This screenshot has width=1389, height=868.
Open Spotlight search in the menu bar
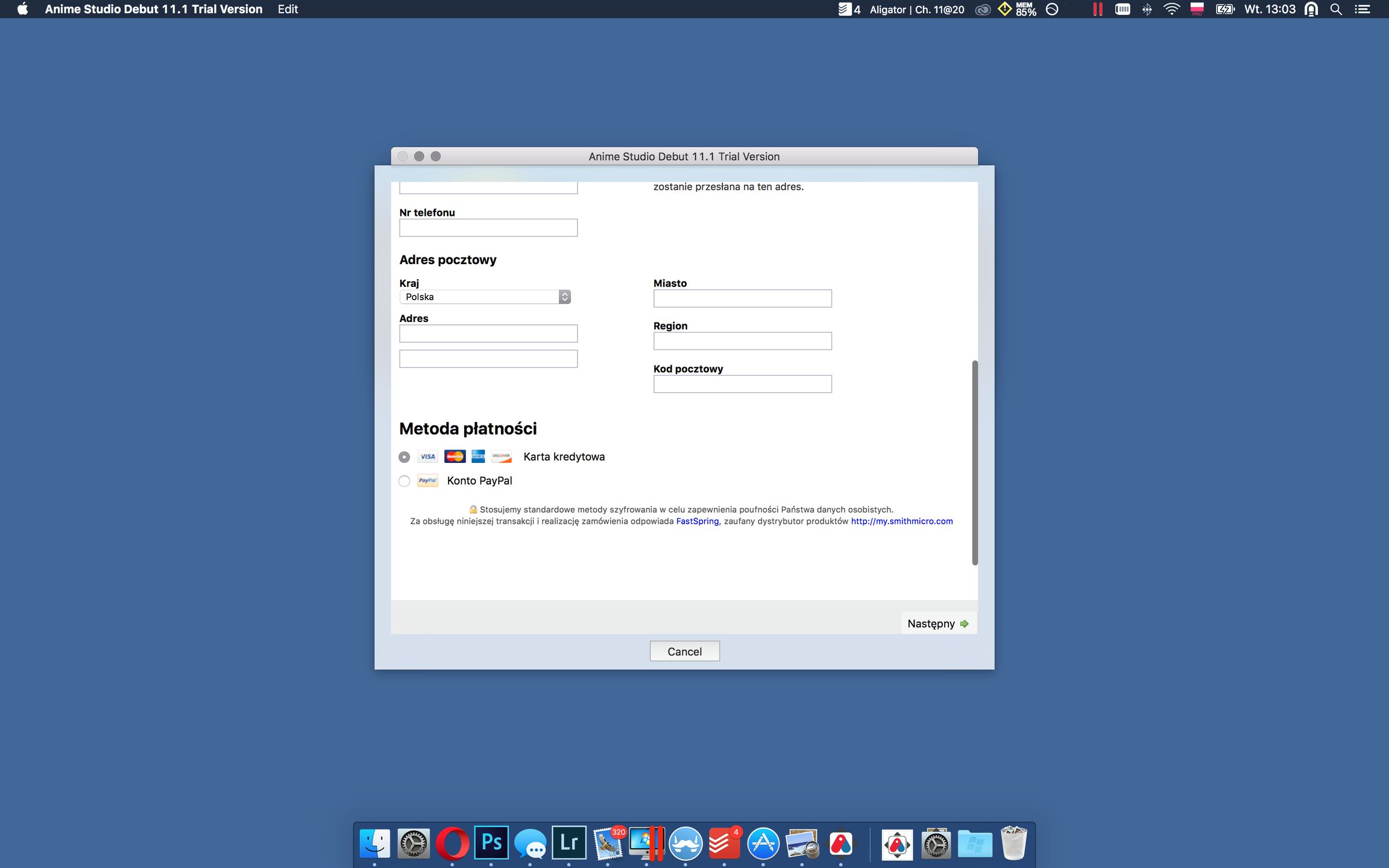point(1335,9)
